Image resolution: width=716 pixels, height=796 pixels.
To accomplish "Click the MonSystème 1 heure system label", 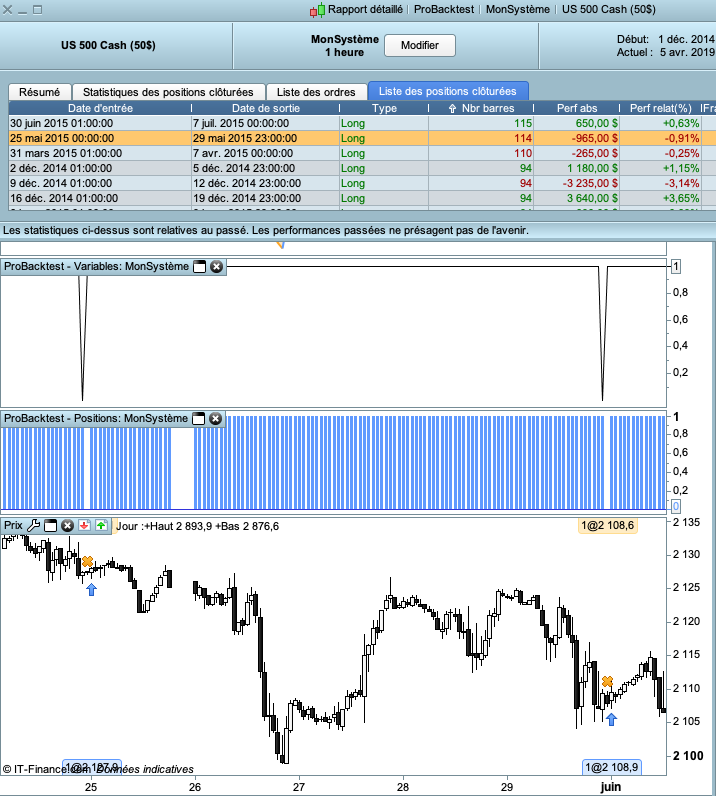I will point(345,46).
